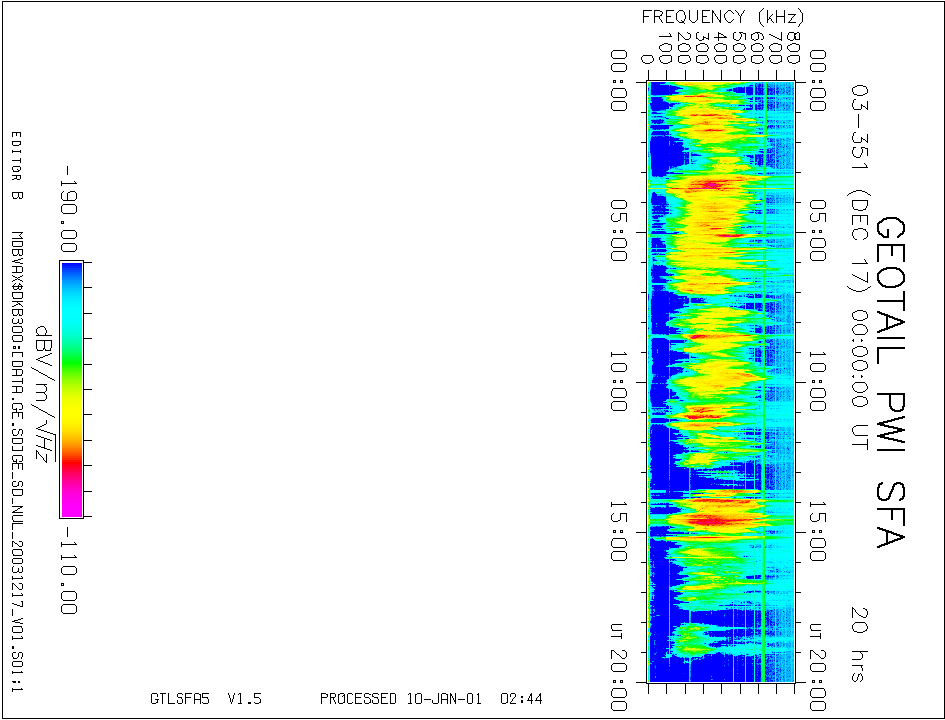
Task: Pick the blue end of the color scale bar
Action: point(71,275)
